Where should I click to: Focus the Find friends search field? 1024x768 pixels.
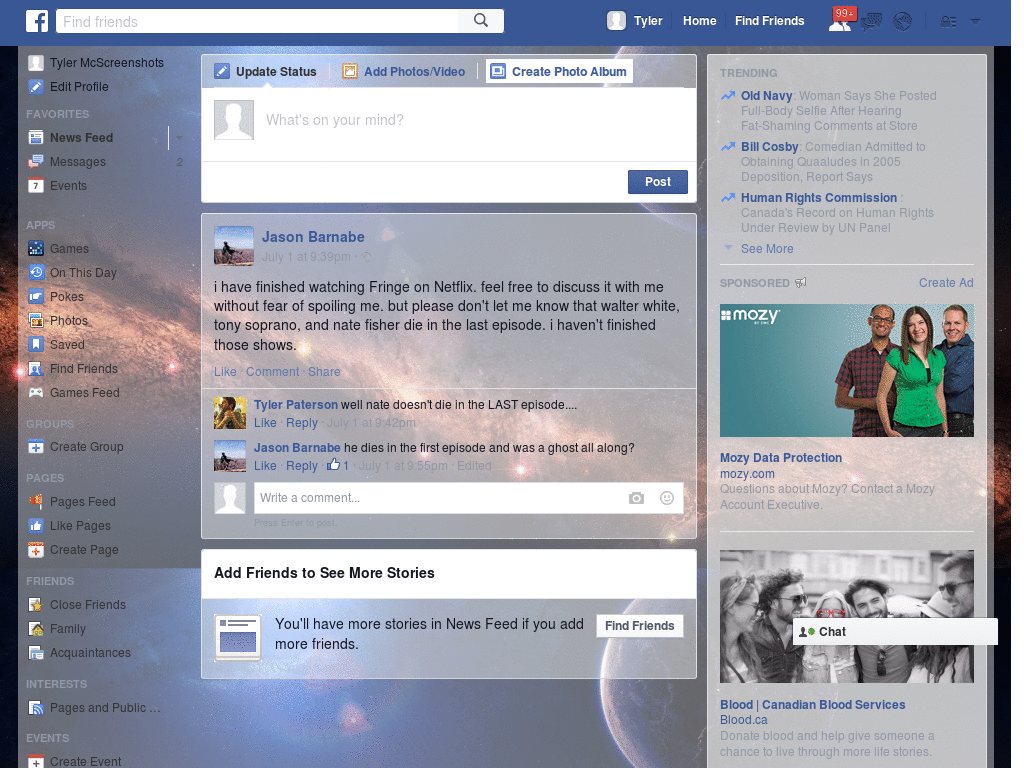coord(257,22)
